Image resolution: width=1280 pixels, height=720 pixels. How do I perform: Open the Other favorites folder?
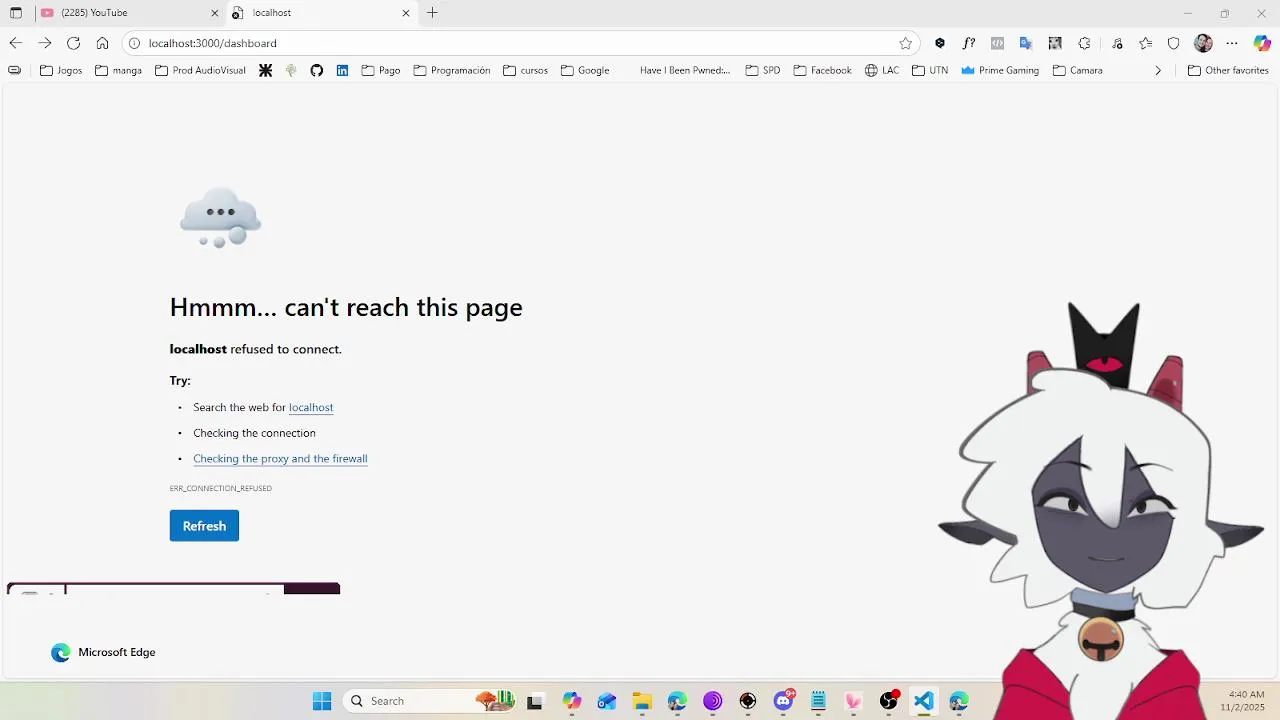click(x=1228, y=70)
